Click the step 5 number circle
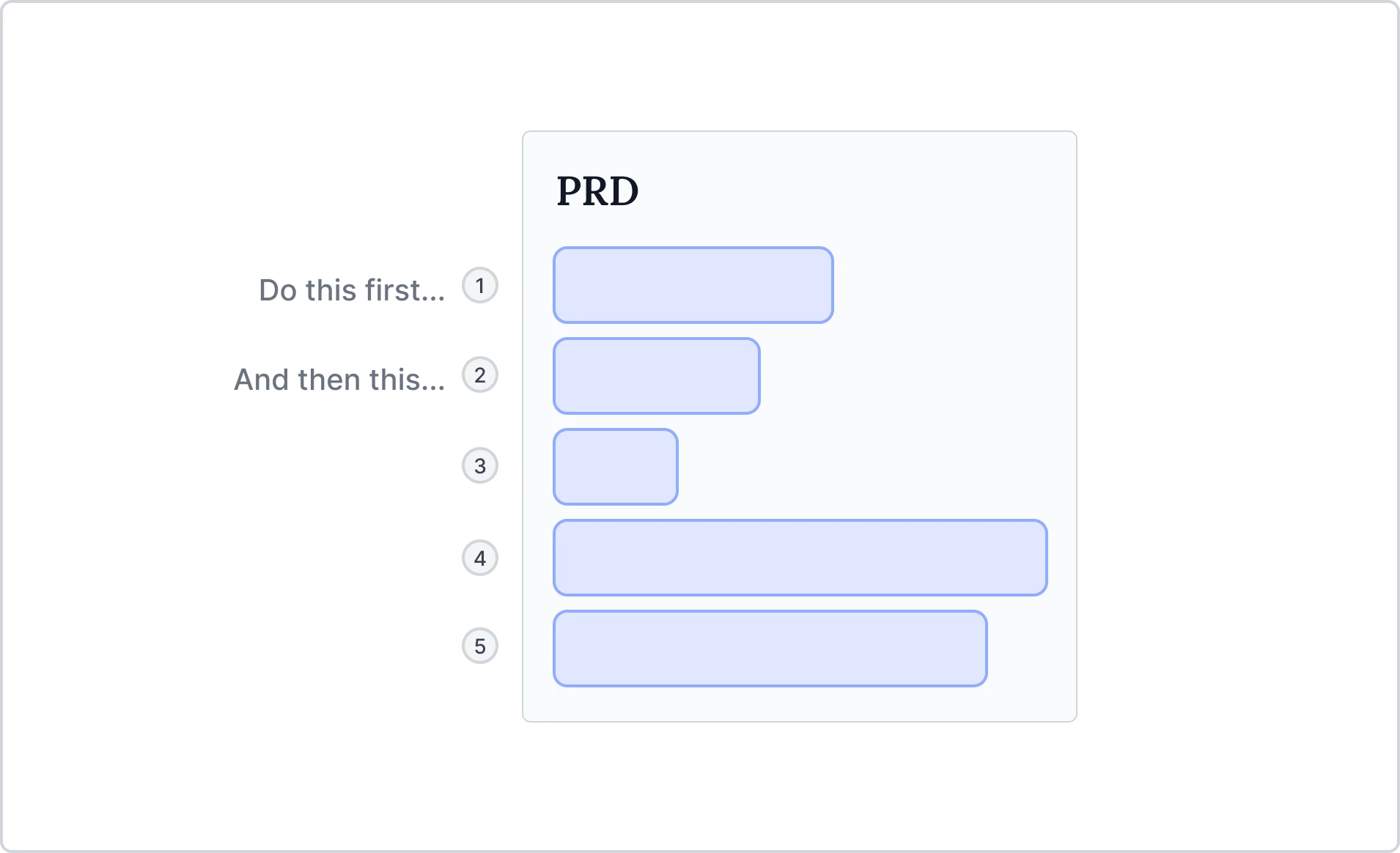 pyautogui.click(x=480, y=646)
